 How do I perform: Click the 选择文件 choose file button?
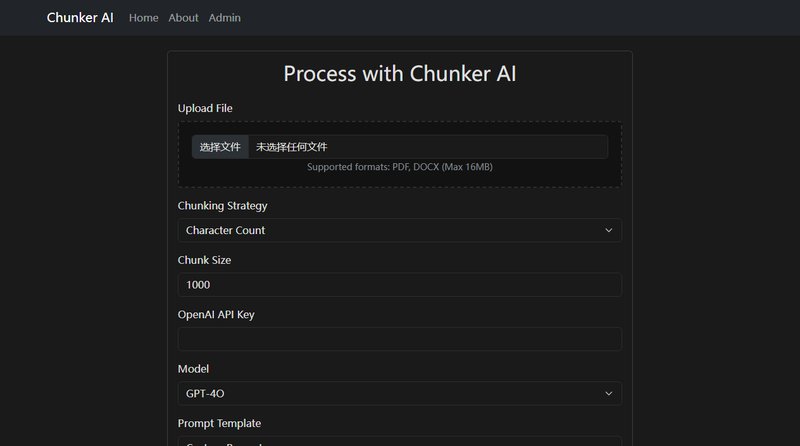[x=220, y=147]
